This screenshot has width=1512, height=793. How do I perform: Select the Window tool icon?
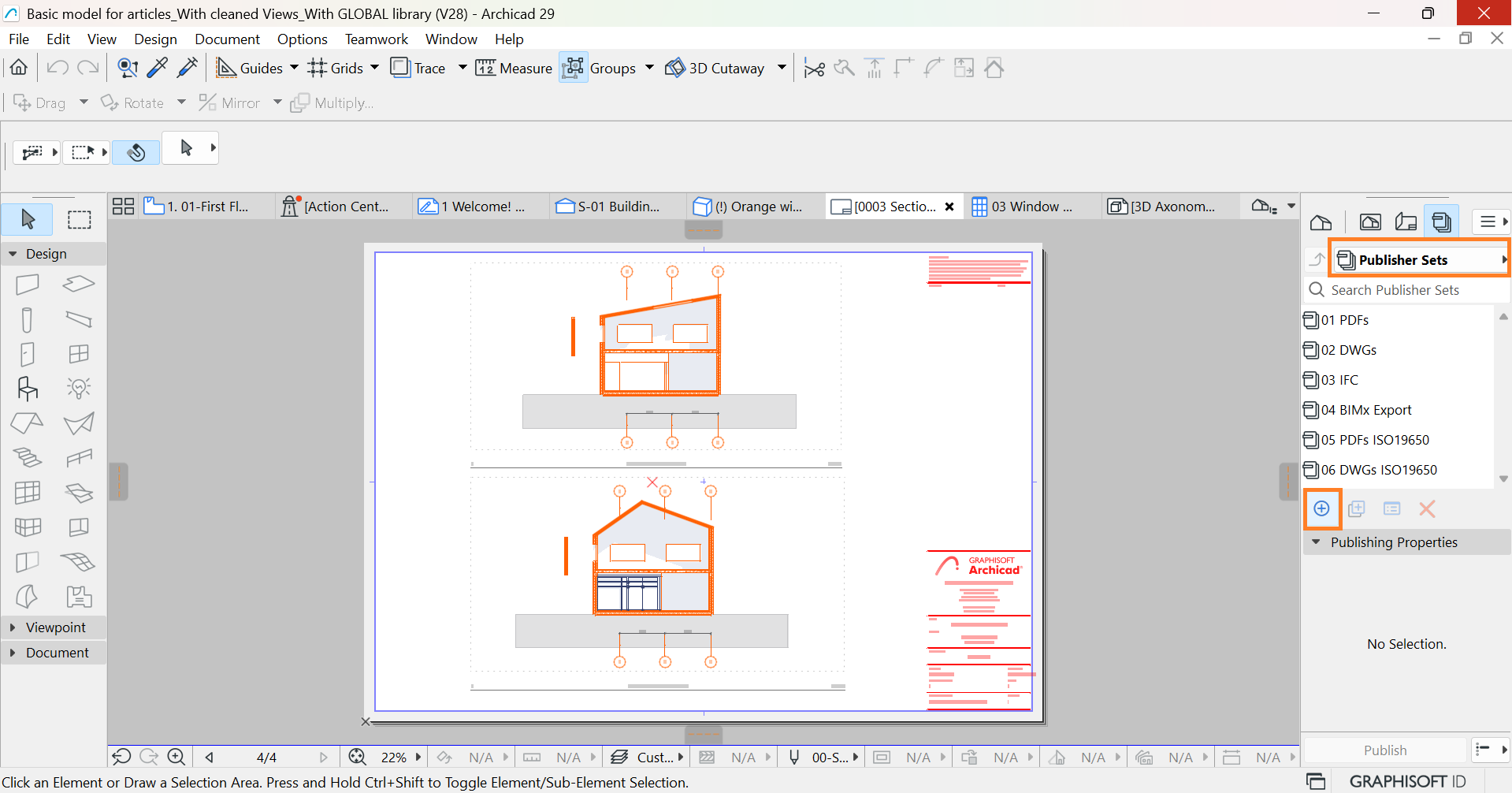coord(79,354)
